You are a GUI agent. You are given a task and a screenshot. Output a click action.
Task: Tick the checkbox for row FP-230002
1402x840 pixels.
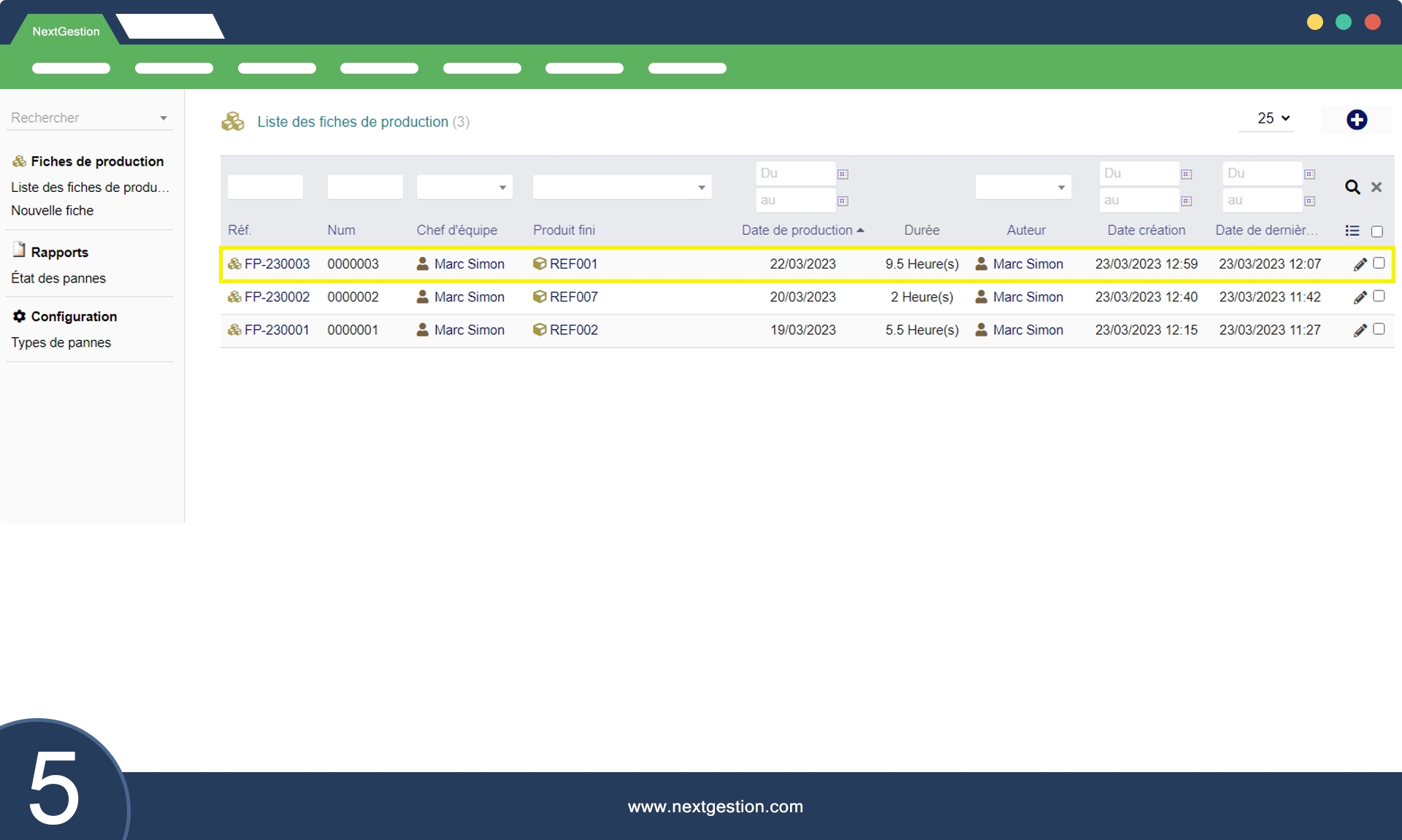click(x=1379, y=296)
